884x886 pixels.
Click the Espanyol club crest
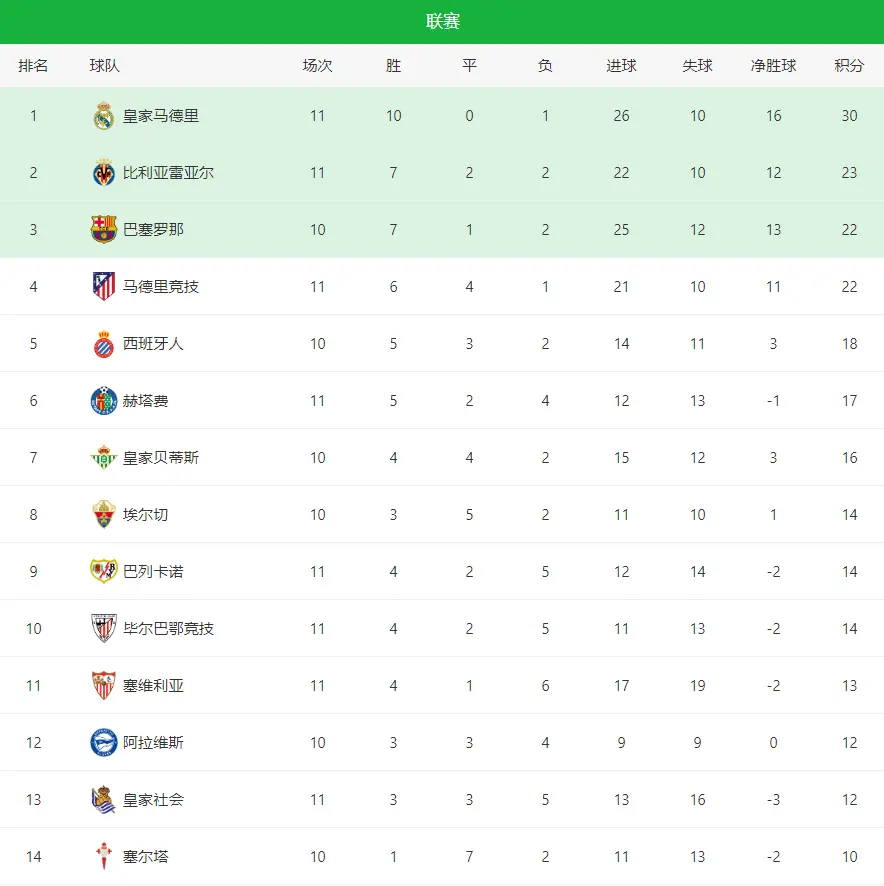click(104, 344)
